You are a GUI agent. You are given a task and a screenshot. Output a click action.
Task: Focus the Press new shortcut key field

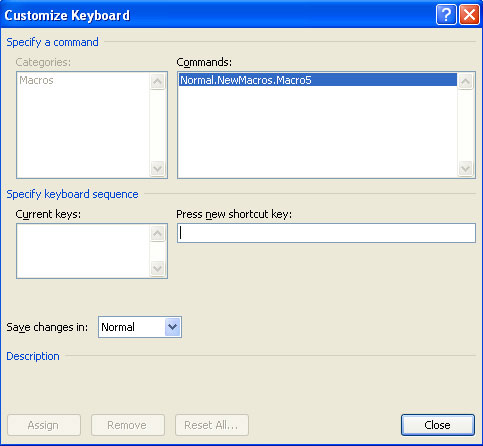[x=326, y=233]
